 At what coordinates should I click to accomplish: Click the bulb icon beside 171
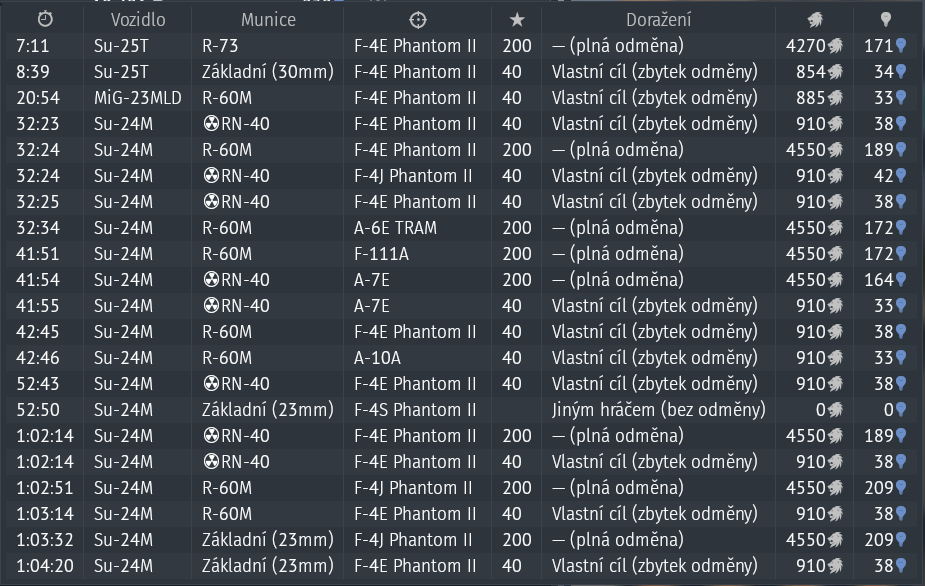[900, 46]
